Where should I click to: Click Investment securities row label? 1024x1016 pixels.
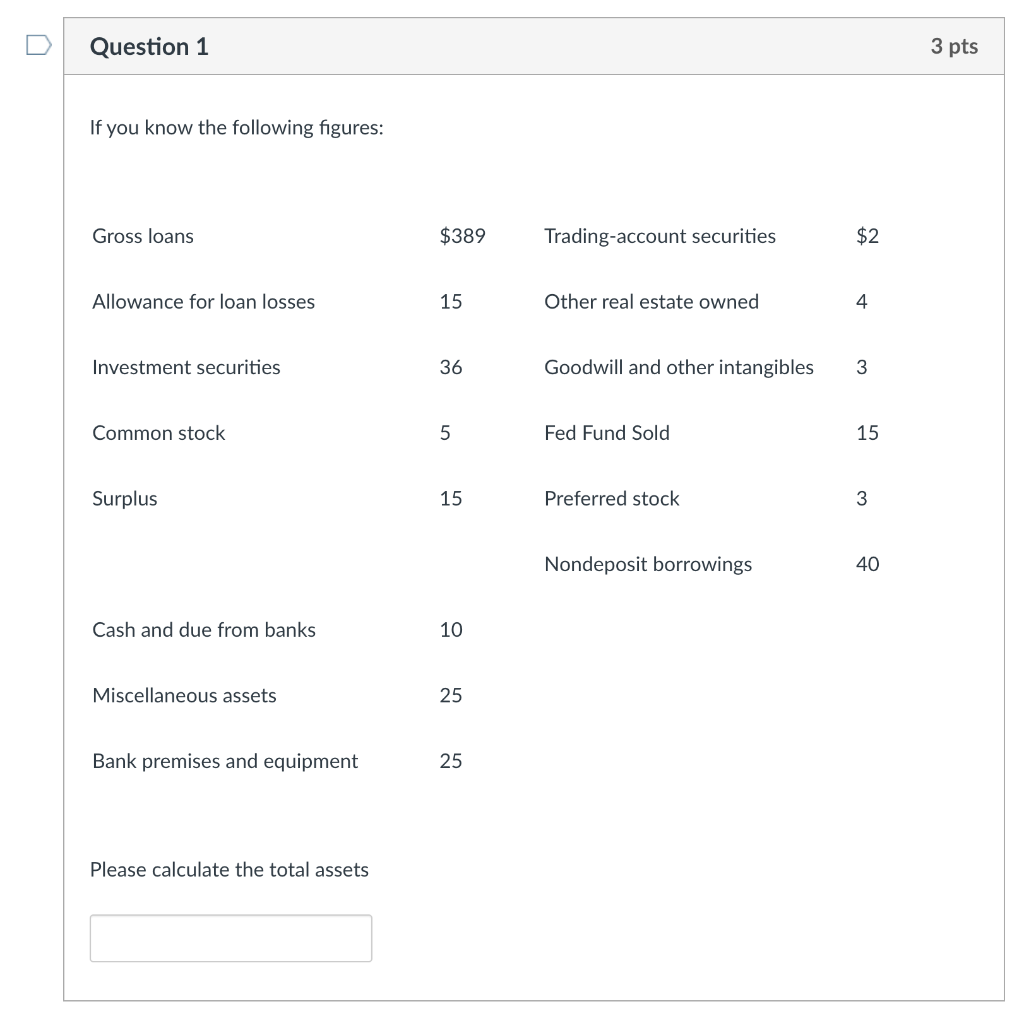(x=186, y=367)
